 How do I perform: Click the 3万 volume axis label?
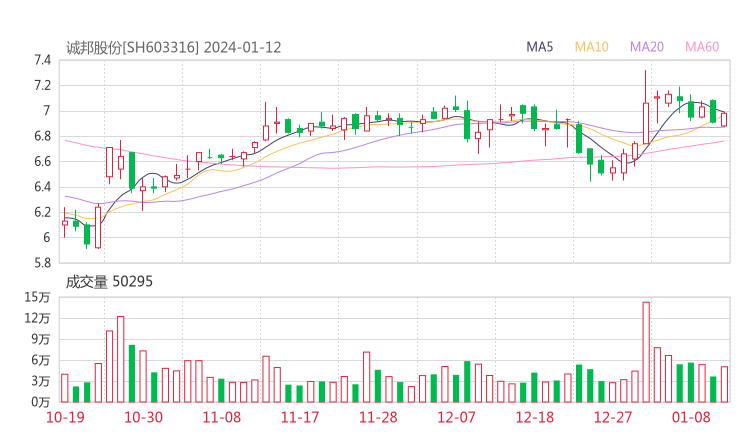(x=41, y=381)
